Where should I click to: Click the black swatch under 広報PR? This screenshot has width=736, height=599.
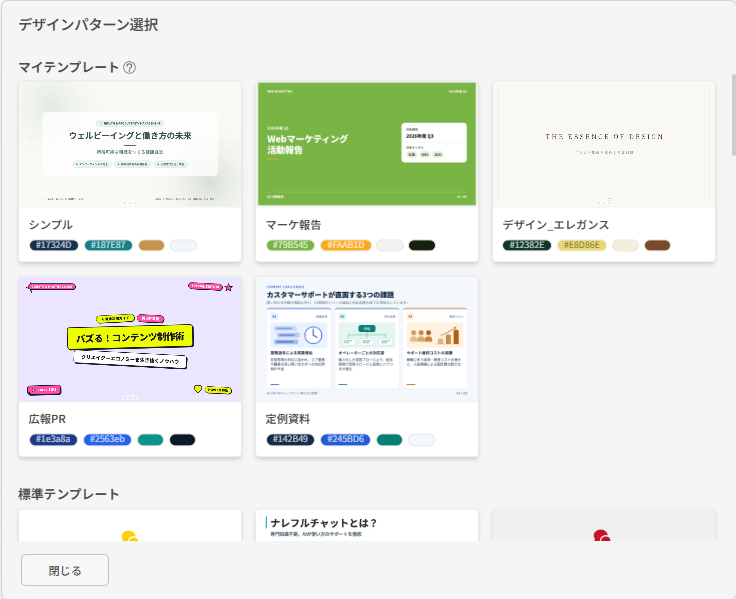182,439
